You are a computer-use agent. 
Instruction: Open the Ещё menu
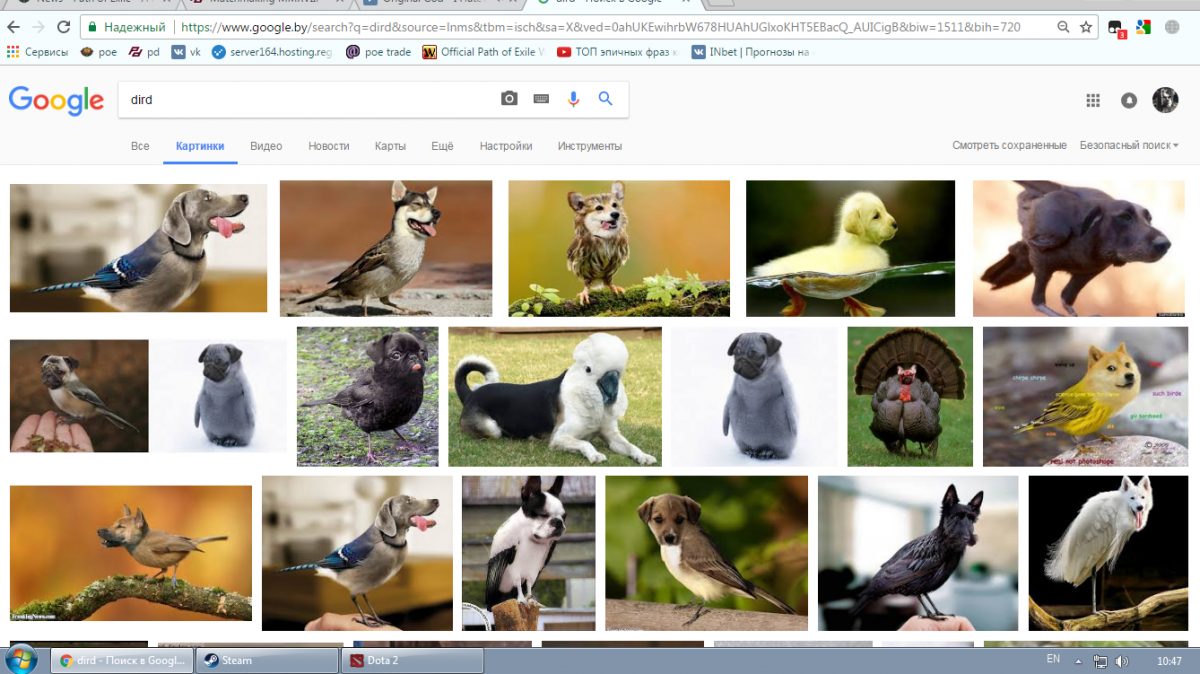[x=442, y=146]
